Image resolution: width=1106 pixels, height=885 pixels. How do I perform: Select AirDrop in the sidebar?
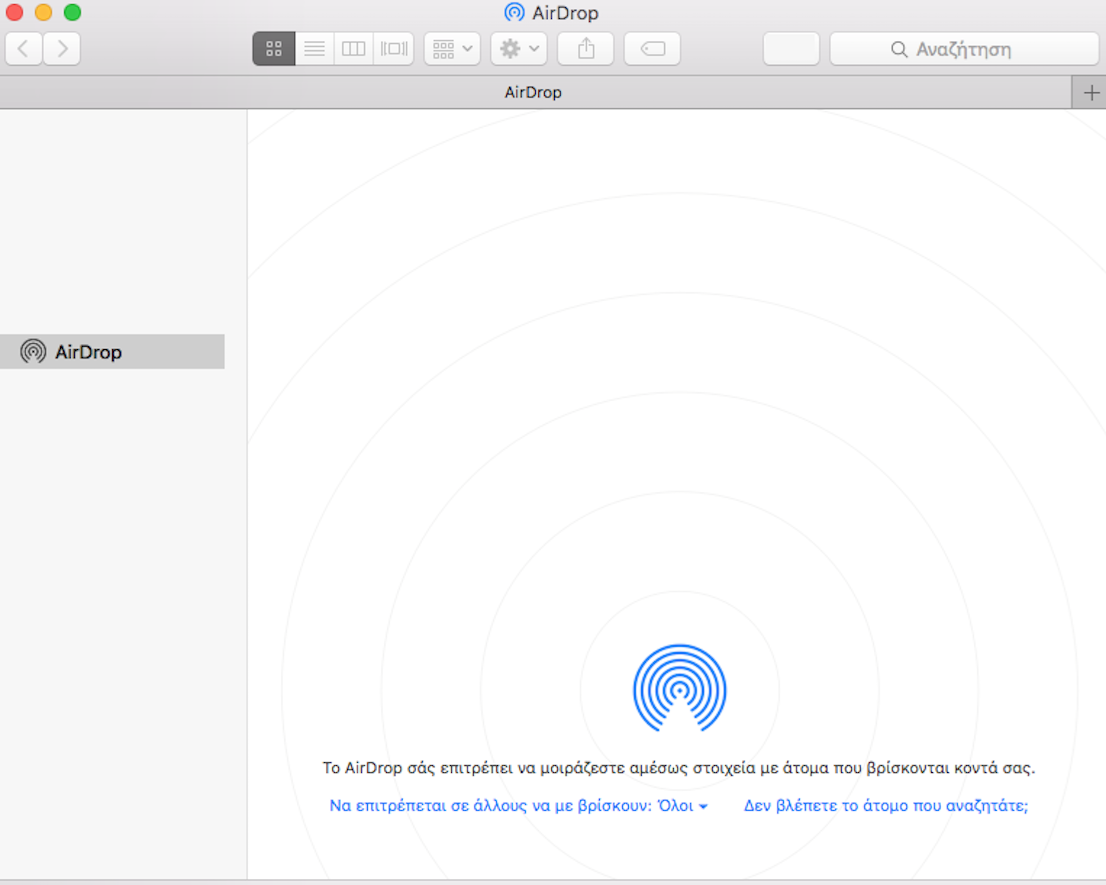[x=112, y=351]
